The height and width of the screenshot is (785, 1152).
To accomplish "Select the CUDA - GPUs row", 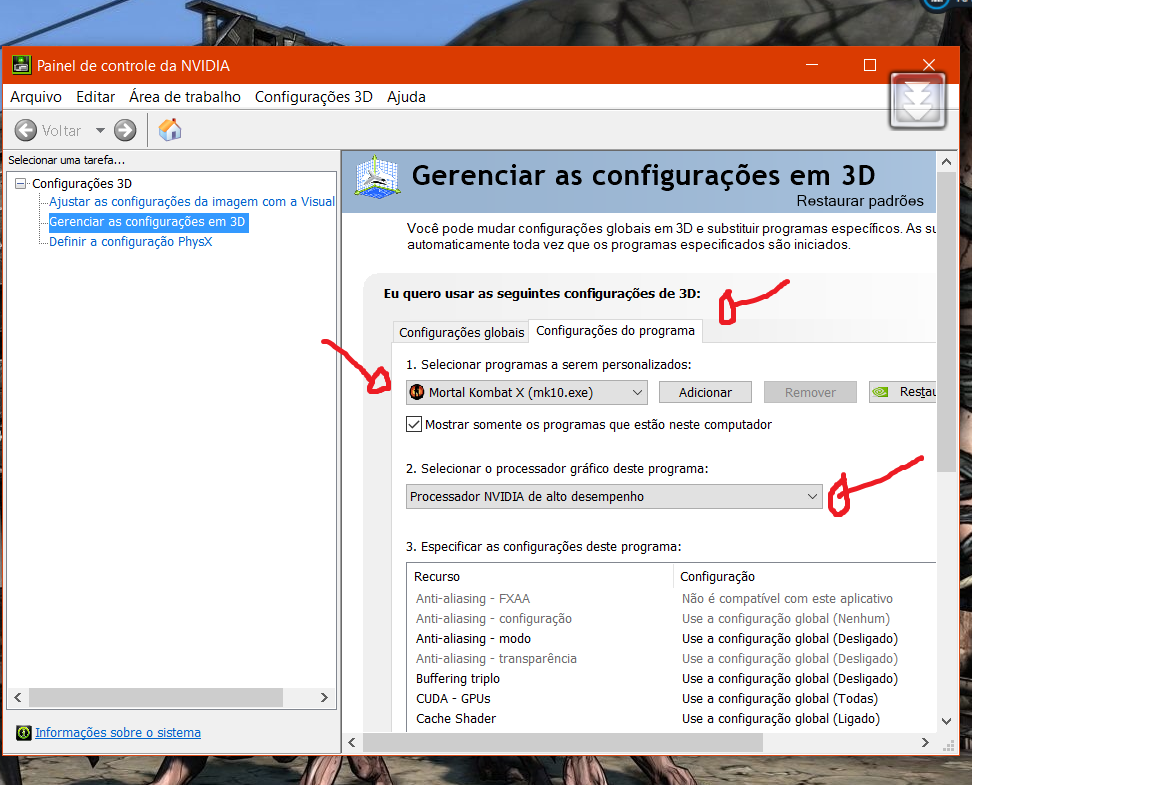I will [x=671, y=698].
